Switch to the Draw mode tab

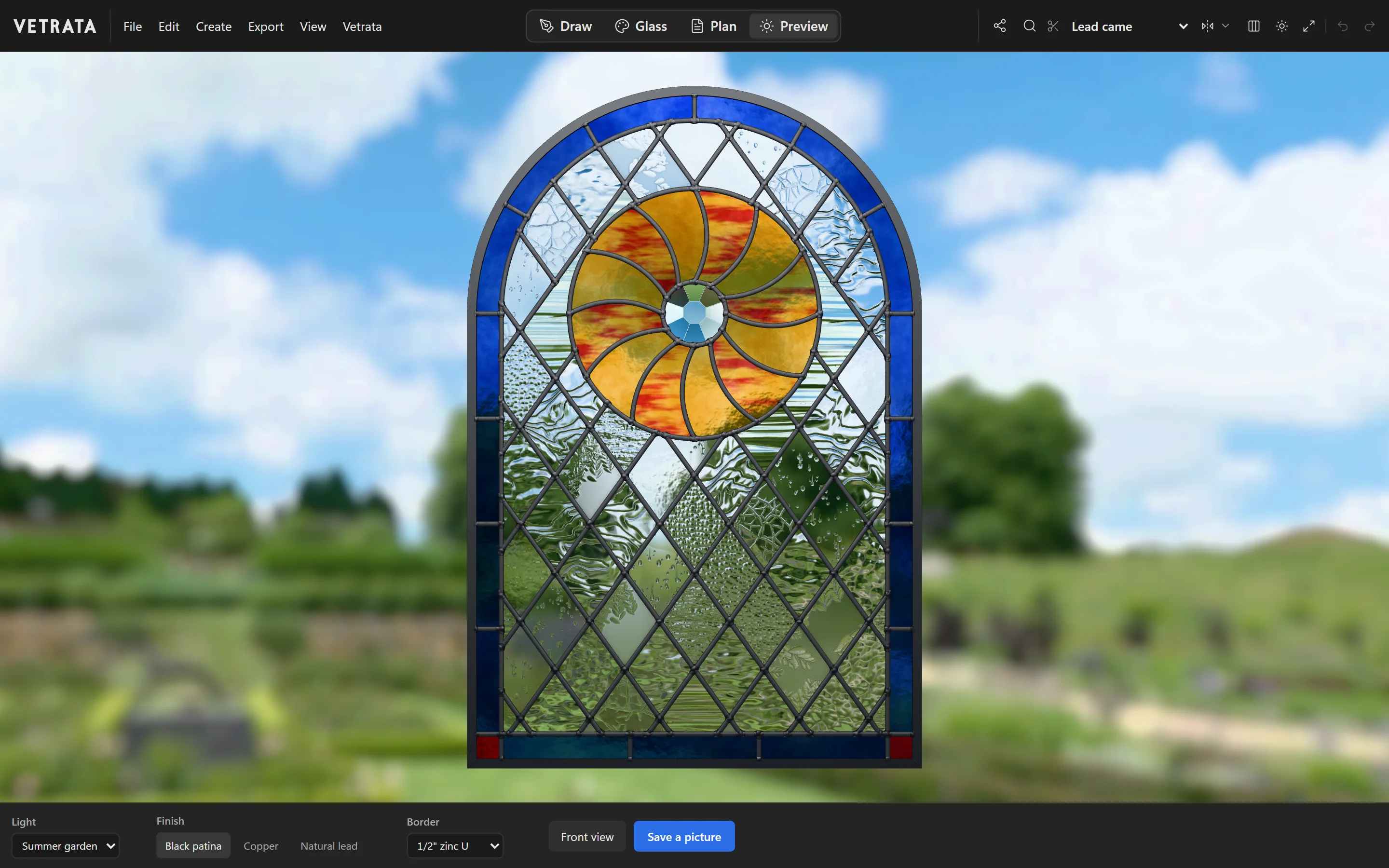566,27
